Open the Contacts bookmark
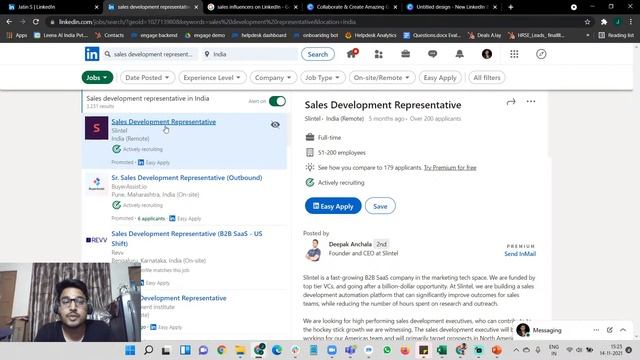Screen dimensions: 640x360 (109, 36)
